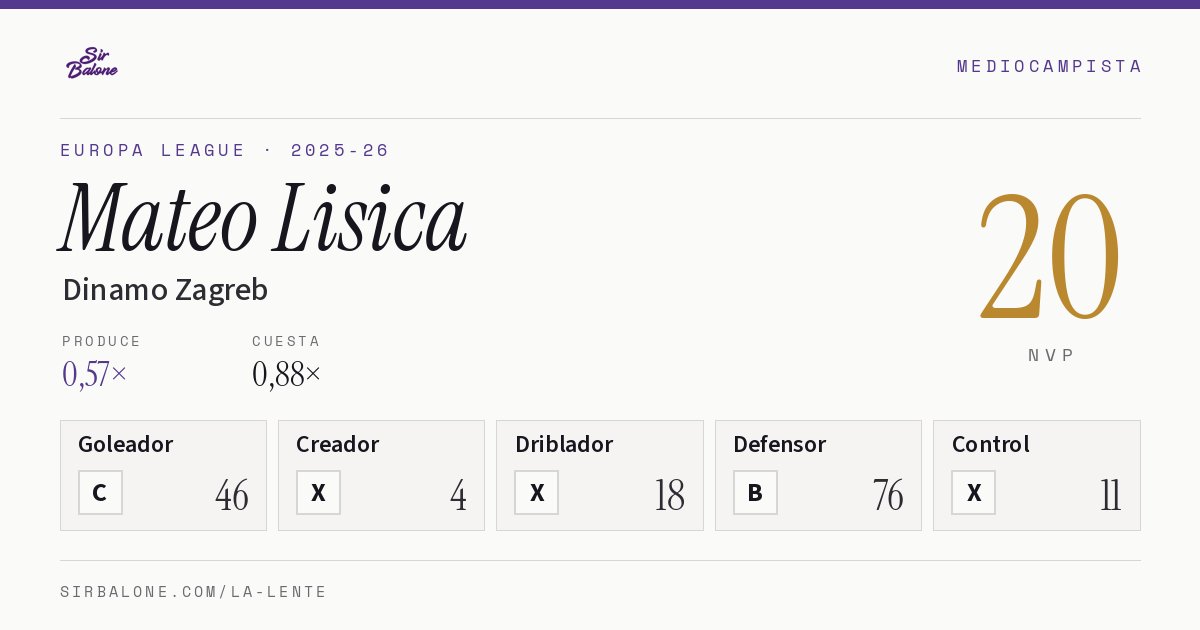Click the Goleador card title
Viewport: 1200px width, 630px height.
[x=126, y=444]
